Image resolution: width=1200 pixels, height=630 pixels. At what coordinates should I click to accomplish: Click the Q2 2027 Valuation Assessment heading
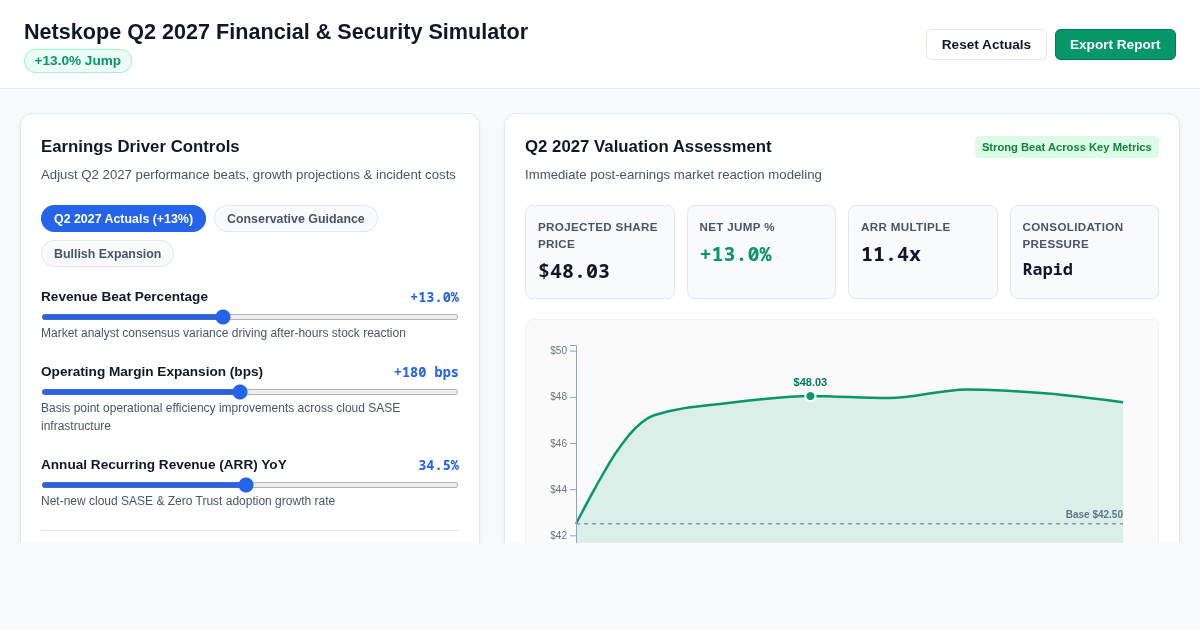pyautogui.click(x=648, y=147)
